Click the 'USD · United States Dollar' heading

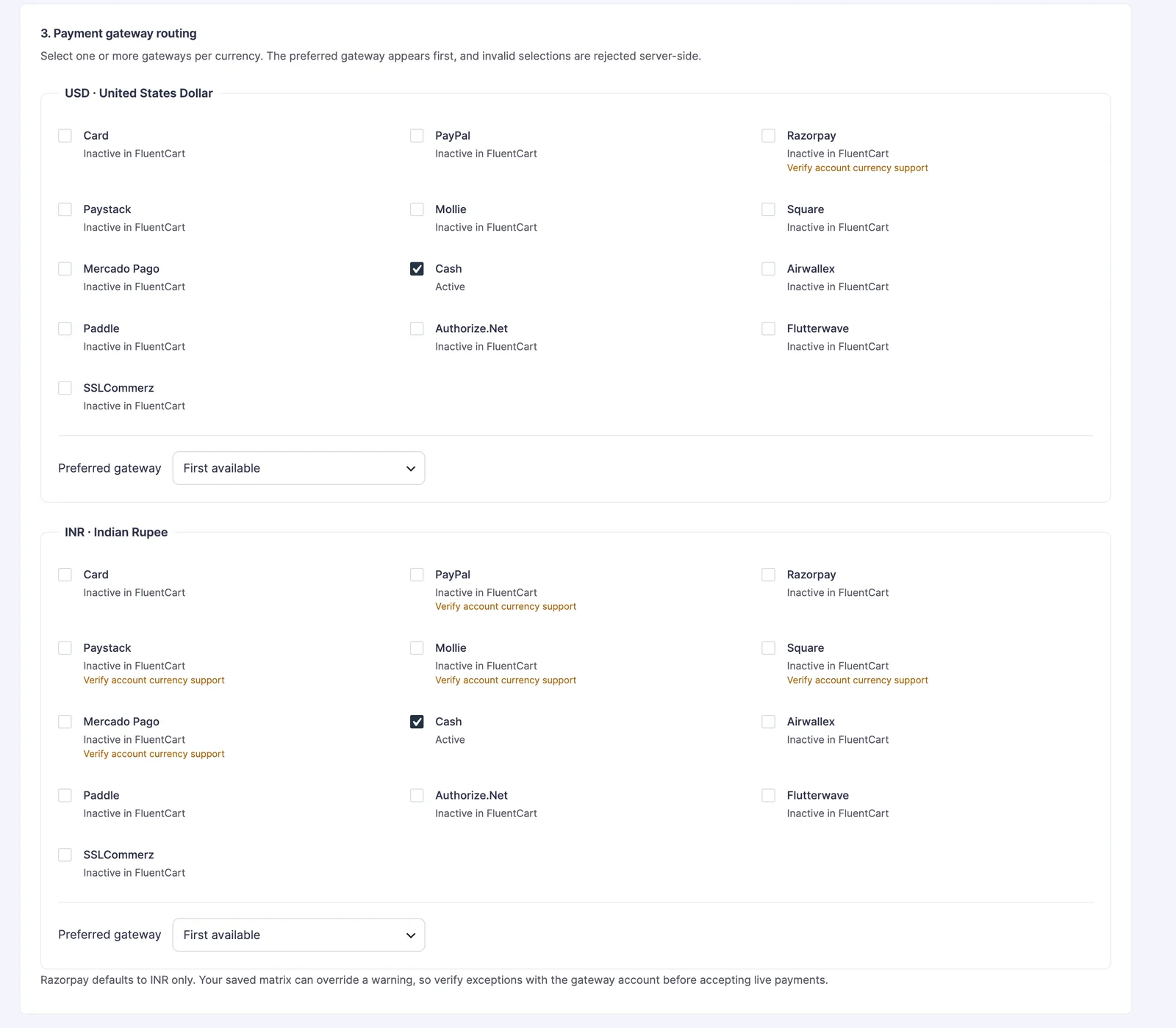pos(139,93)
